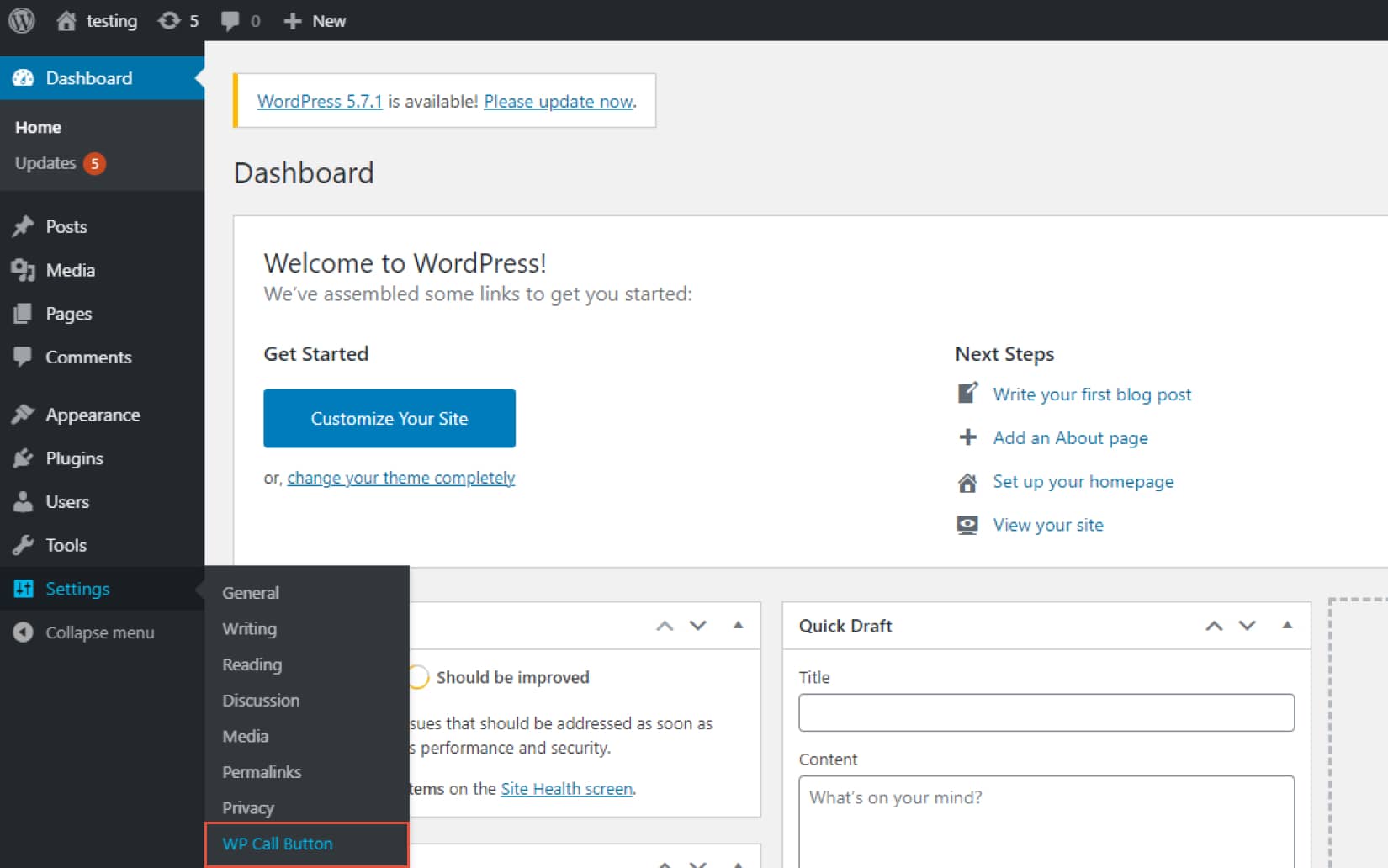Click the Appearance paintbrush icon
Image resolution: width=1388 pixels, height=868 pixels.
[24, 414]
